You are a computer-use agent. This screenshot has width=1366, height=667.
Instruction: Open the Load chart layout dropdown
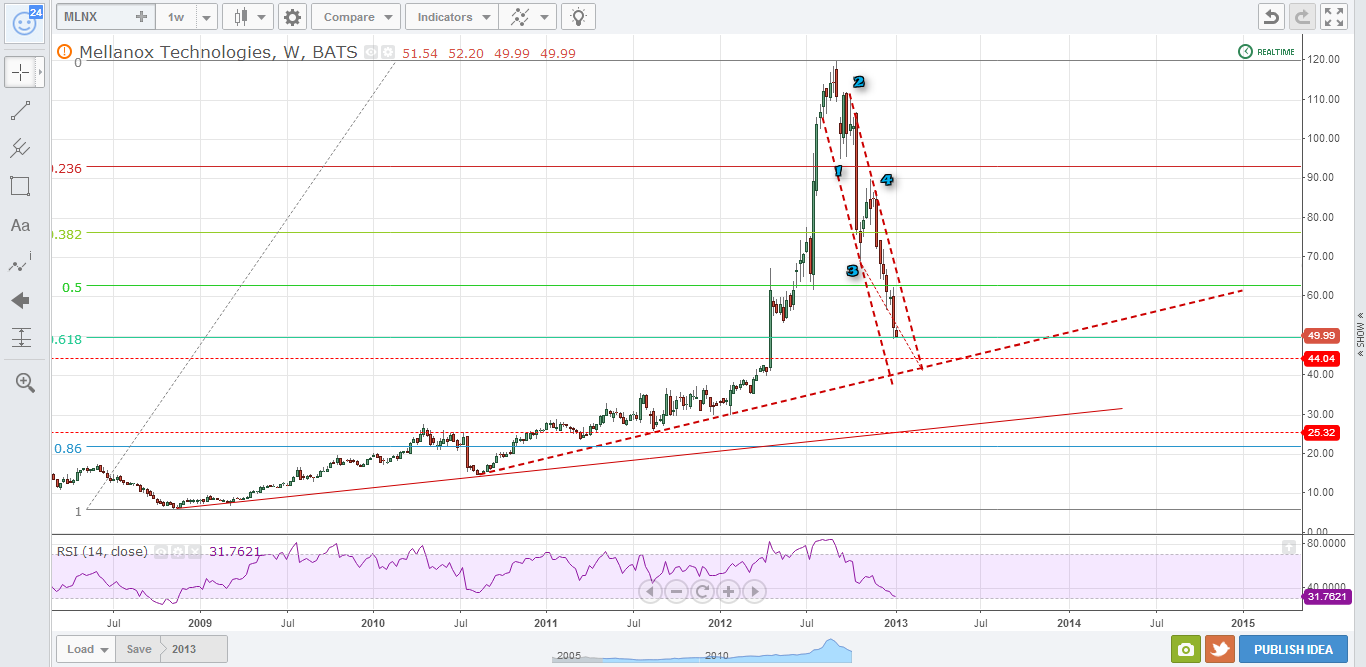click(x=85, y=649)
